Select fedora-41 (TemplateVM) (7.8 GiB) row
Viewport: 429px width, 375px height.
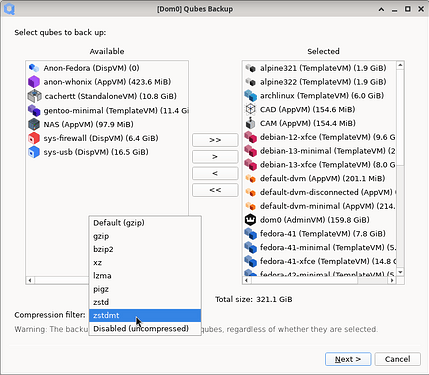pyautogui.click(x=319, y=234)
